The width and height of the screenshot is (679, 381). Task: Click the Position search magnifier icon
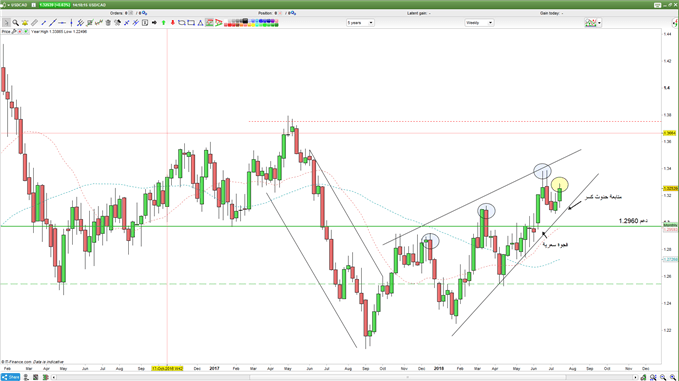(294, 13)
